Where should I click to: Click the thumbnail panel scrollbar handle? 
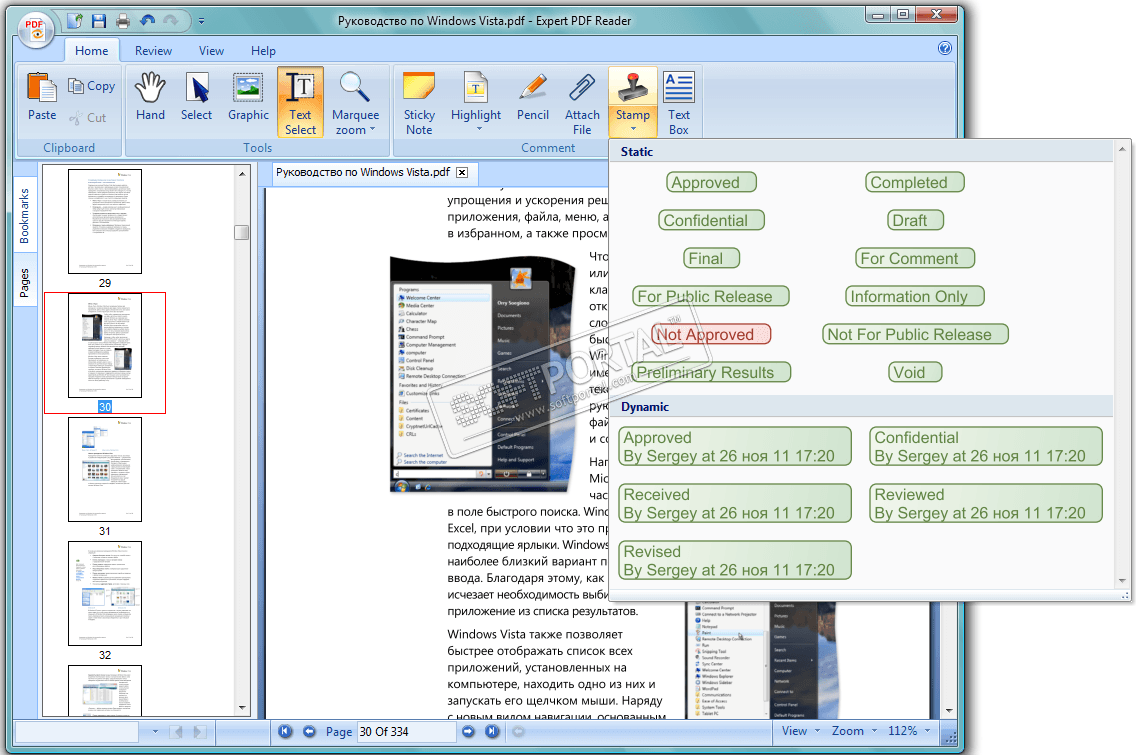tap(241, 233)
